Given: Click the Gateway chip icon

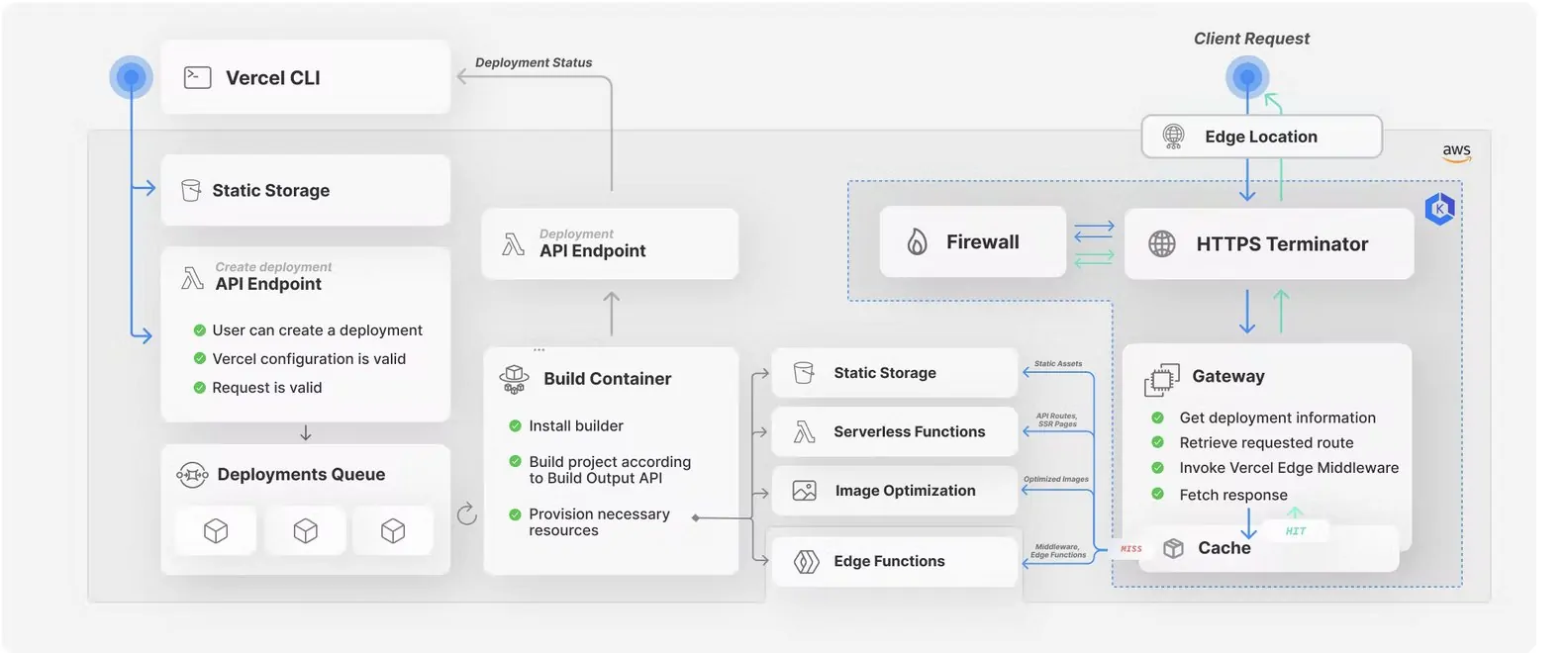Looking at the screenshot, I should click(x=1162, y=379).
